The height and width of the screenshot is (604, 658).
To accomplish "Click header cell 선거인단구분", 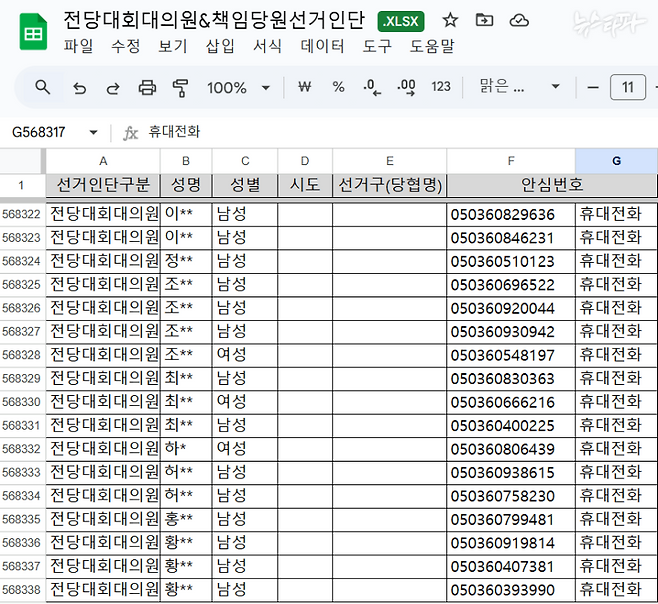I will point(103,185).
